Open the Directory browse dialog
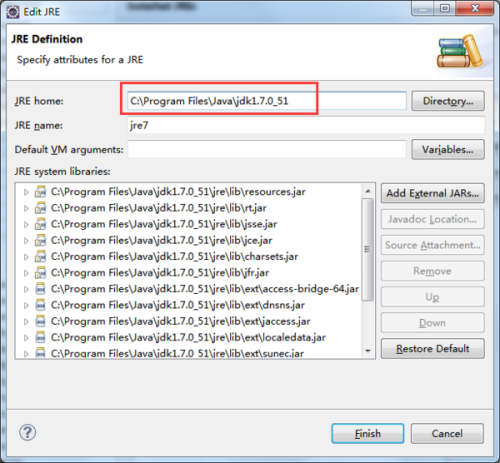 pos(448,101)
